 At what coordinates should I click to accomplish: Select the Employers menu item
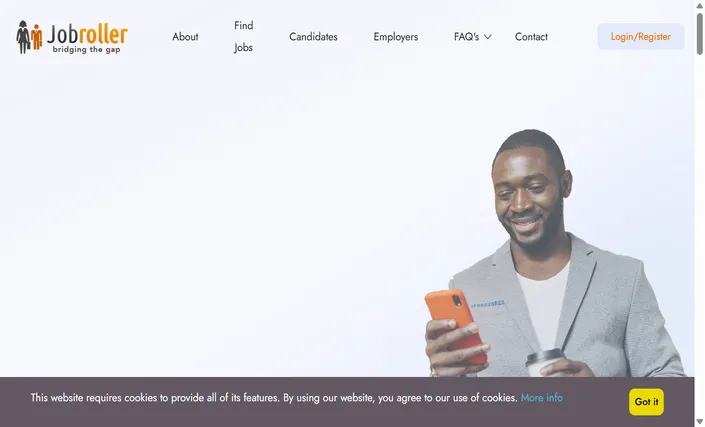coord(396,37)
